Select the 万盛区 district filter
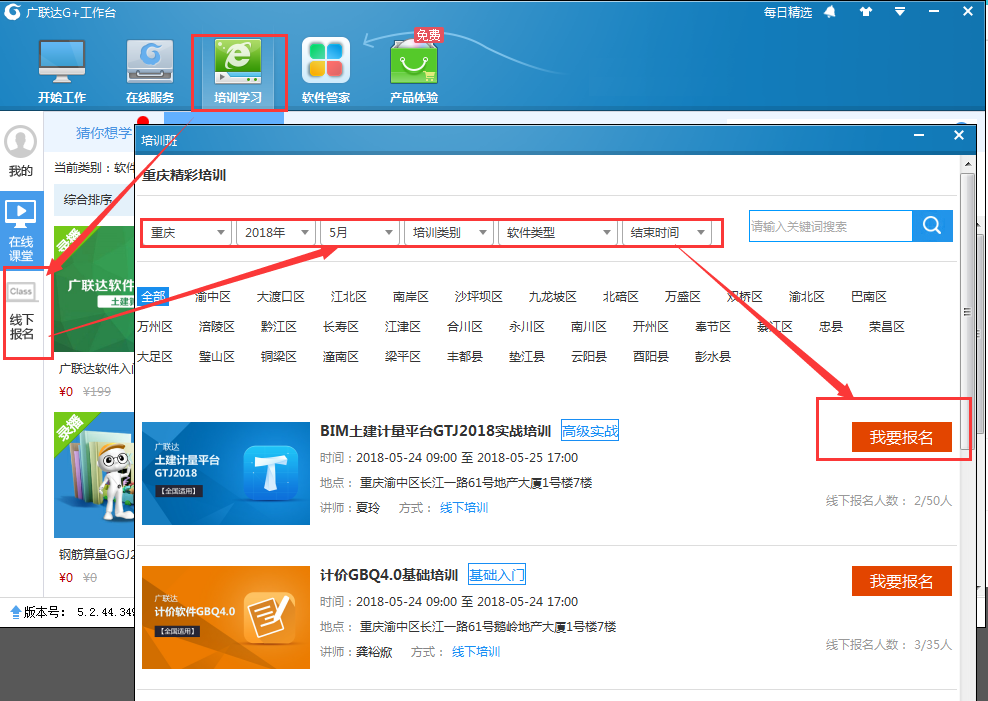988x701 pixels. point(683,297)
